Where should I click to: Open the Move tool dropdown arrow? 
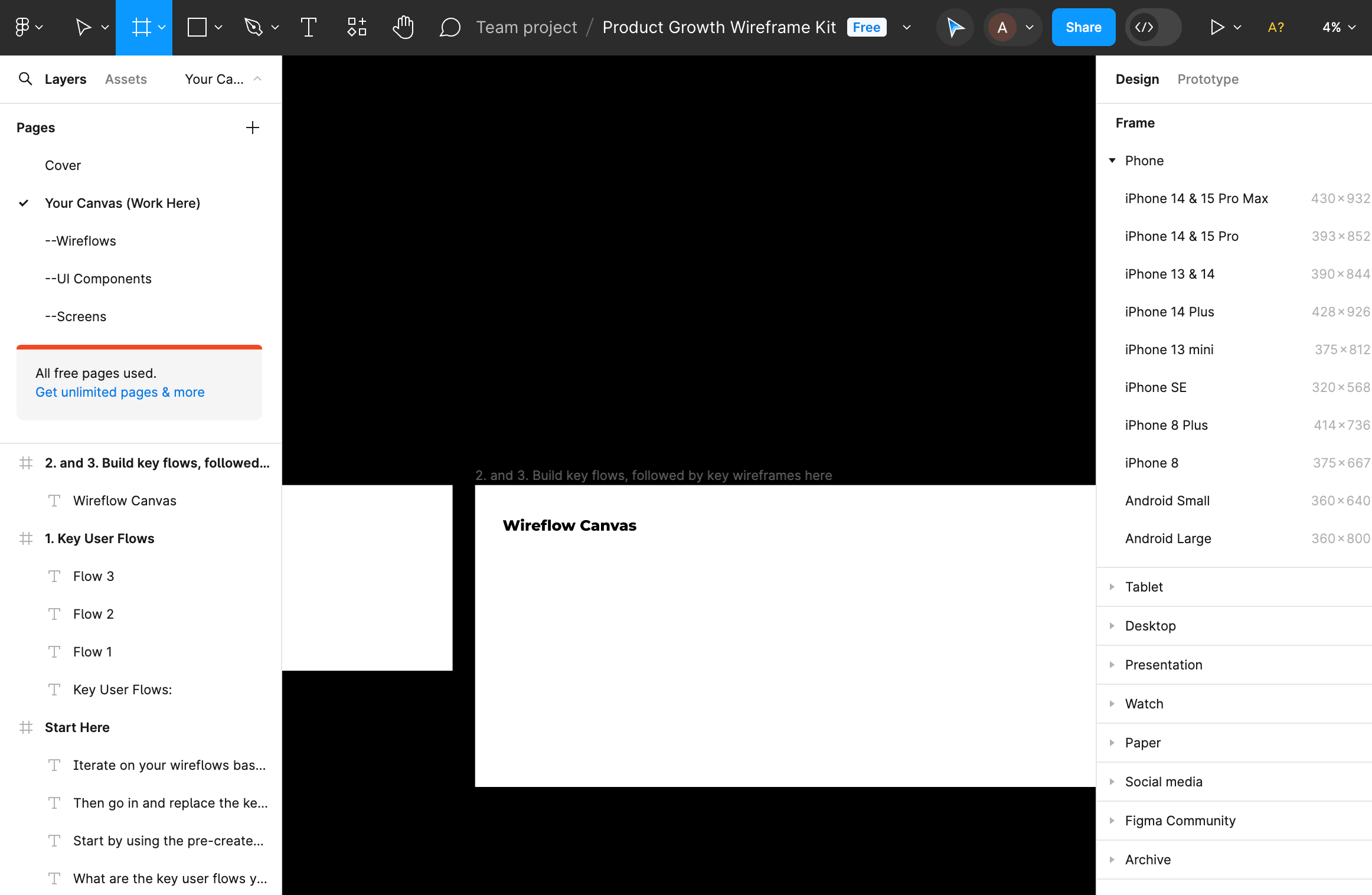click(x=105, y=27)
